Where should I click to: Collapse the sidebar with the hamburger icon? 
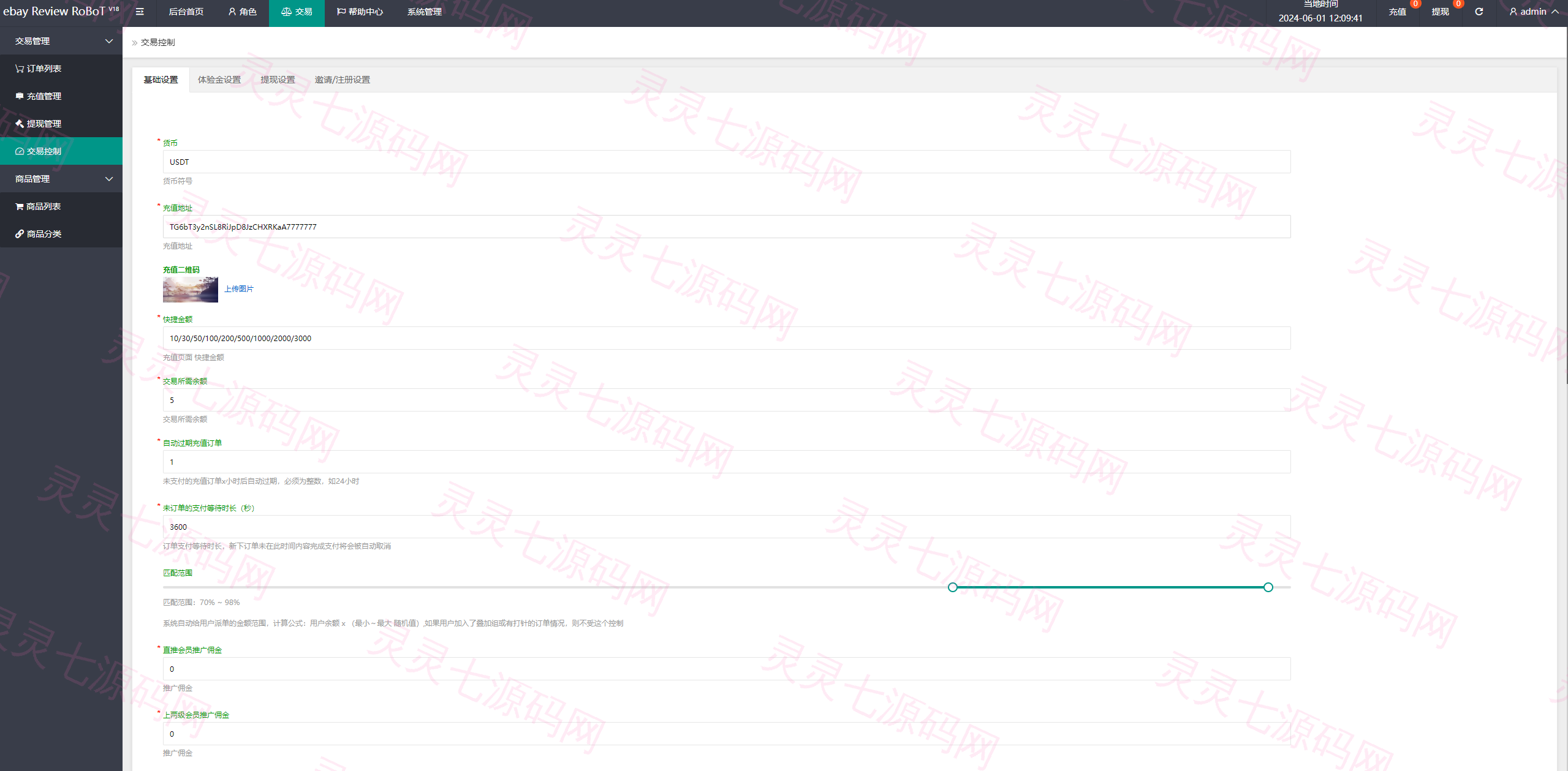coord(140,12)
